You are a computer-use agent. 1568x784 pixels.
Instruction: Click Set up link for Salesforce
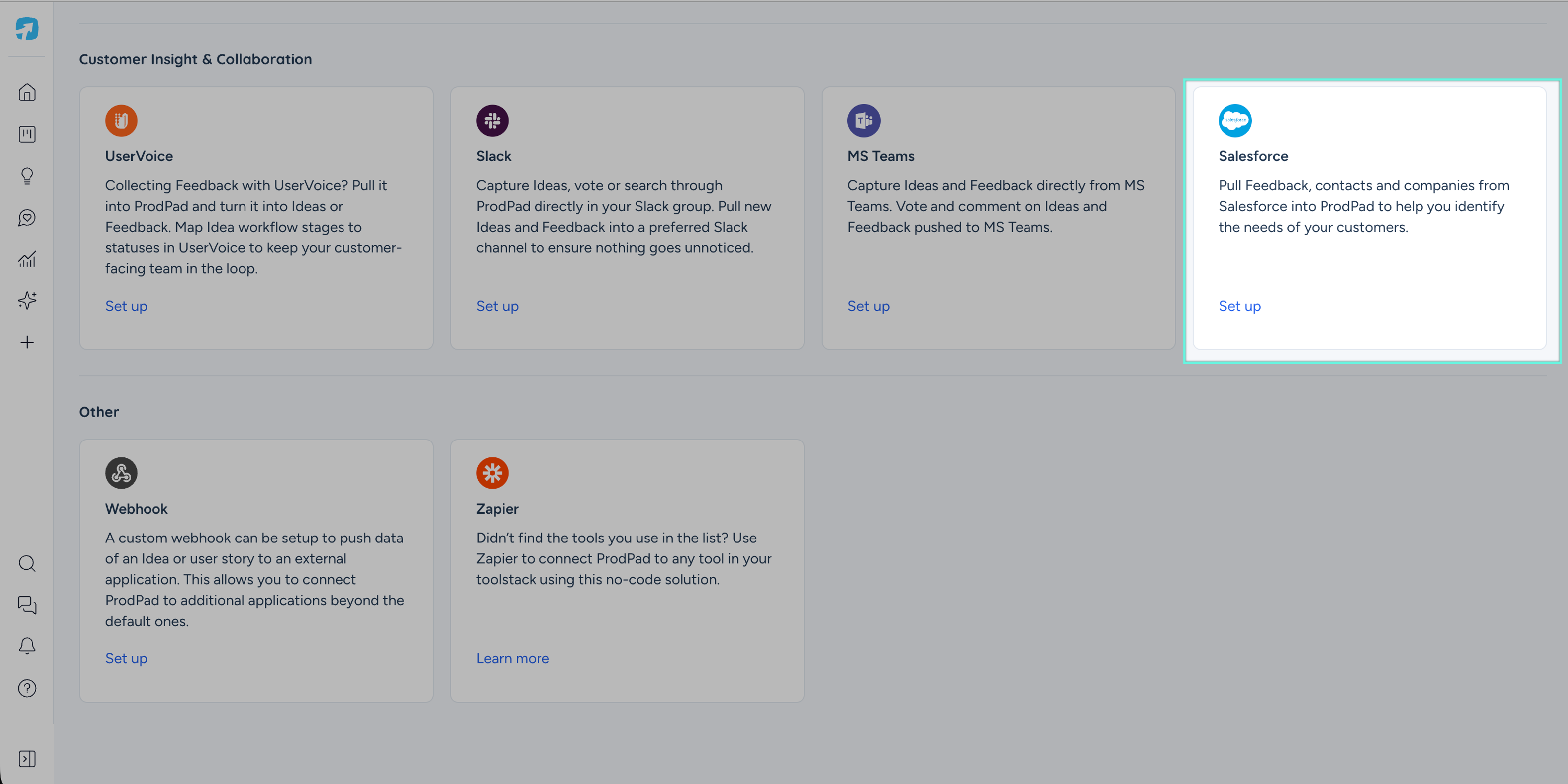pyautogui.click(x=1239, y=306)
